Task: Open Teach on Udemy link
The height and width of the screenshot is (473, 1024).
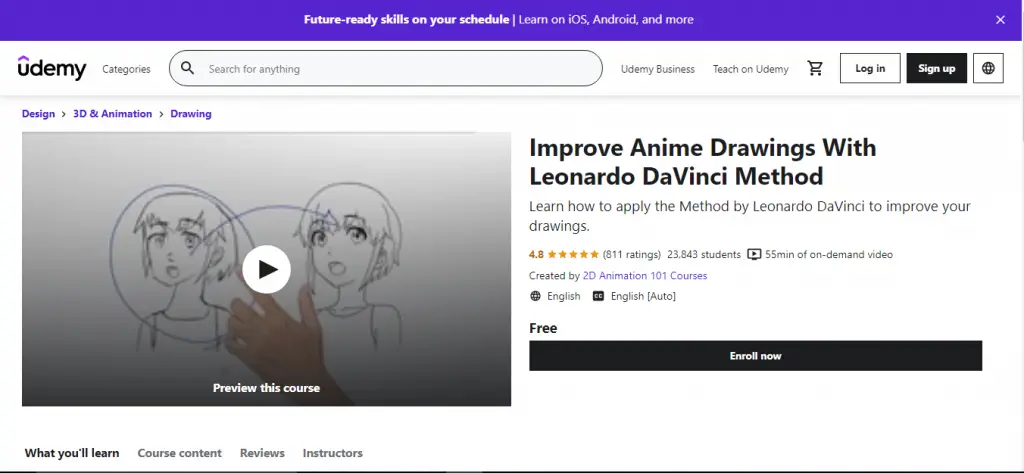Action: point(750,69)
